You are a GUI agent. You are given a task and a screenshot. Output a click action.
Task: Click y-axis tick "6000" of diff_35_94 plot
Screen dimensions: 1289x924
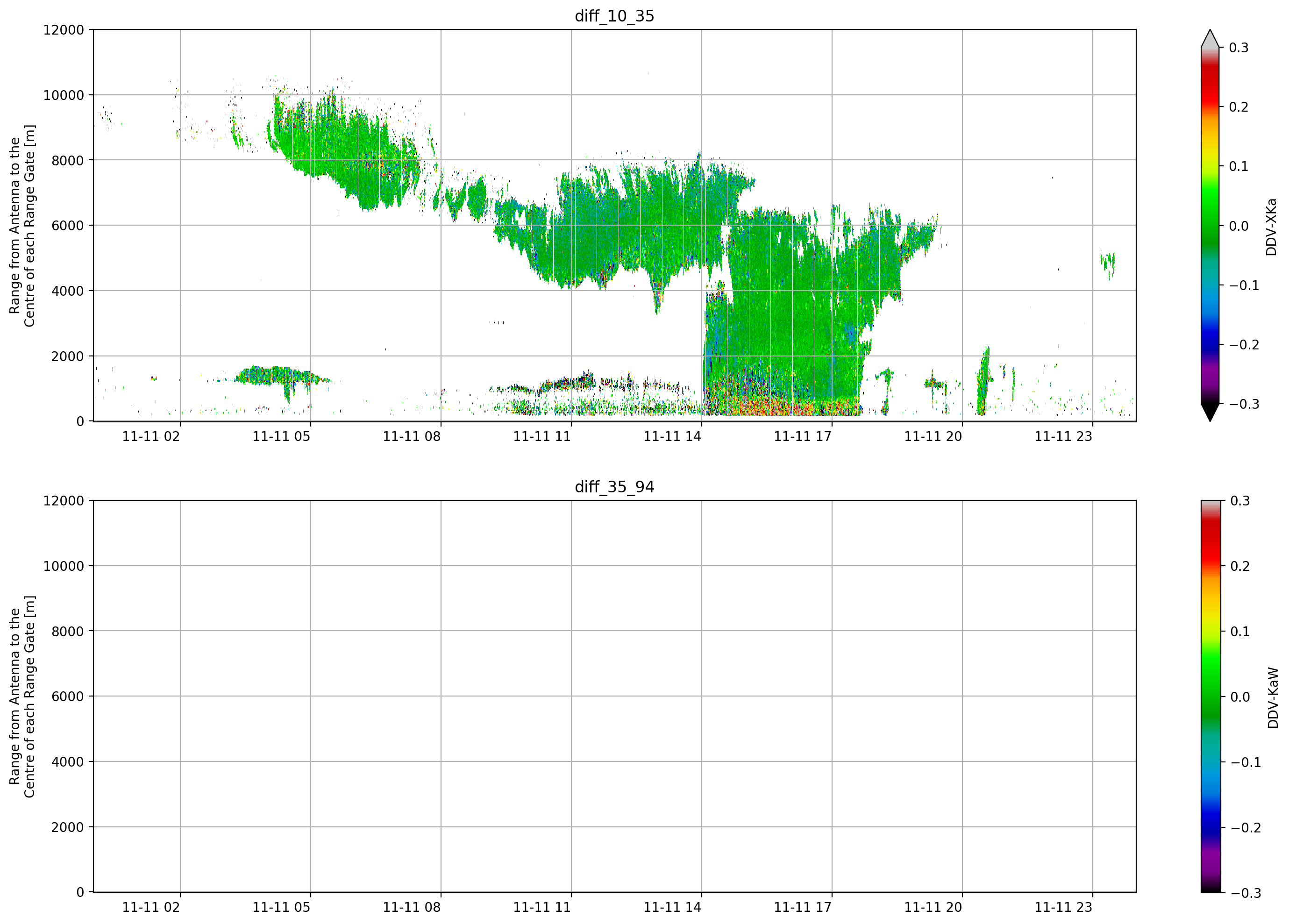click(68, 697)
